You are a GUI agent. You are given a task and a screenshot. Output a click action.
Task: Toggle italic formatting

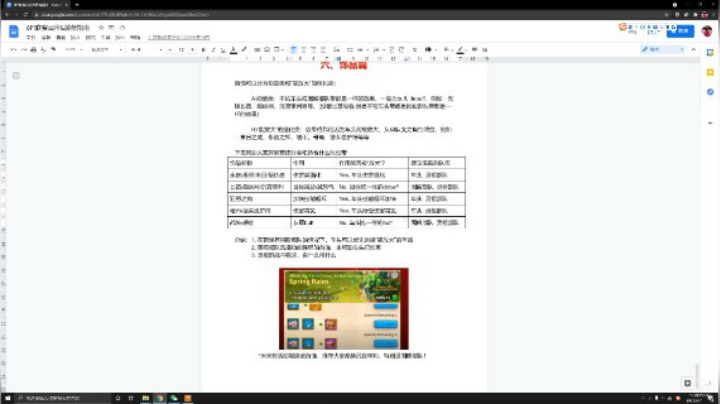point(213,50)
